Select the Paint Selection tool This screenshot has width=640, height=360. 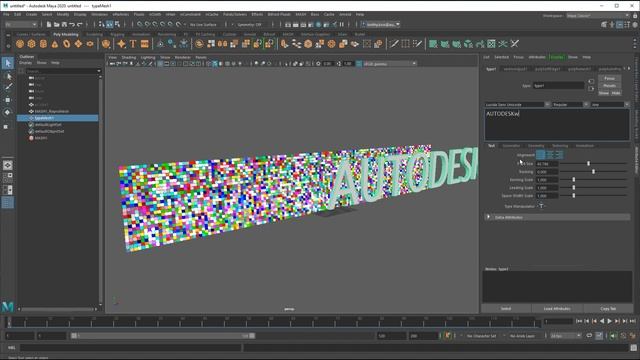pyautogui.click(x=8, y=87)
